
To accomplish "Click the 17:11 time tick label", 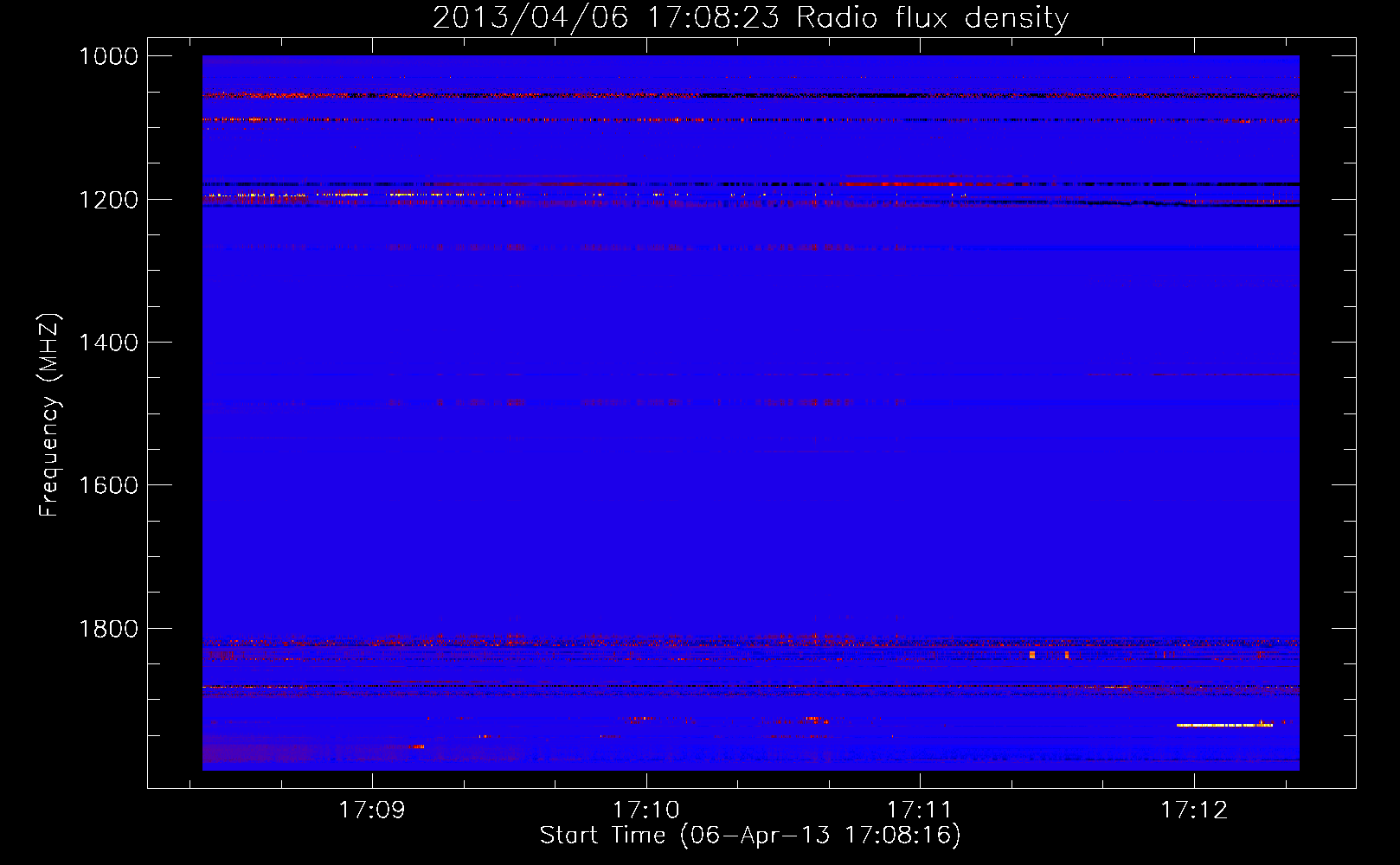I will 920,811.
